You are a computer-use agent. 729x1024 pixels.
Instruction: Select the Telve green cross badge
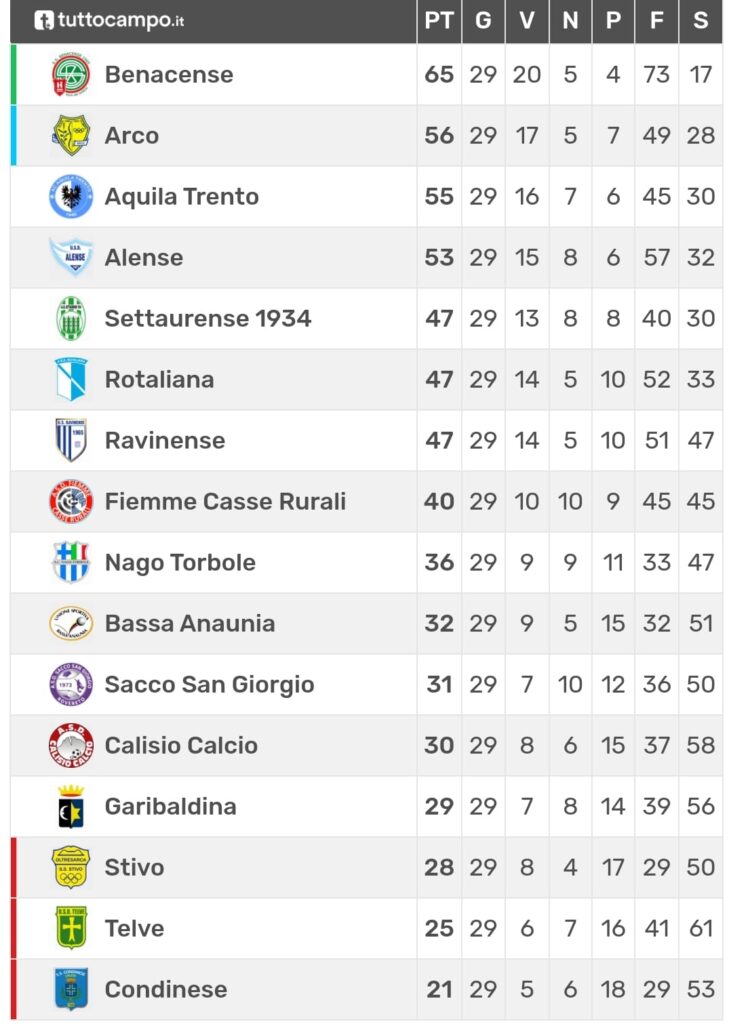[71, 928]
